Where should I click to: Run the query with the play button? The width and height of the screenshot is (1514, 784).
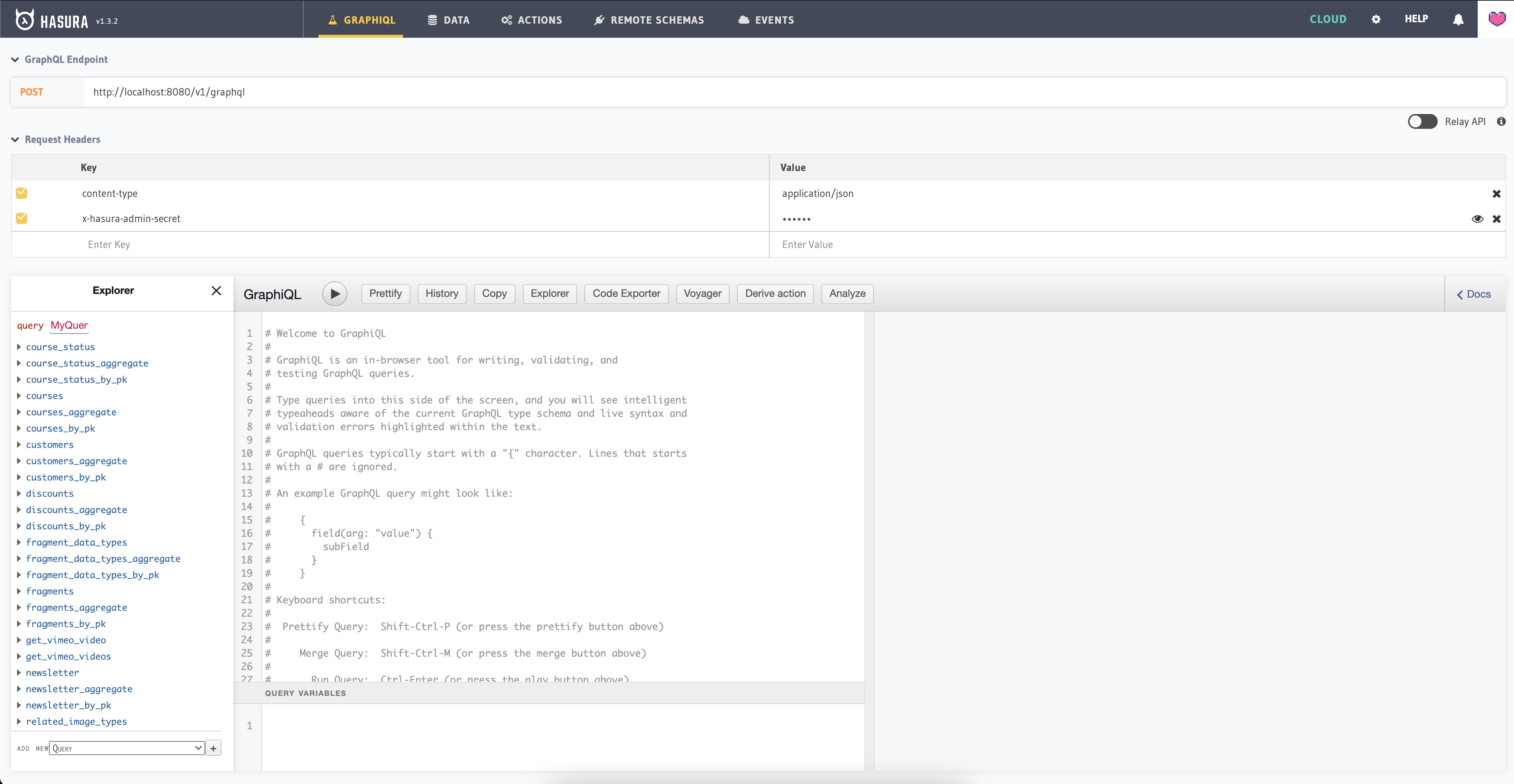click(334, 294)
